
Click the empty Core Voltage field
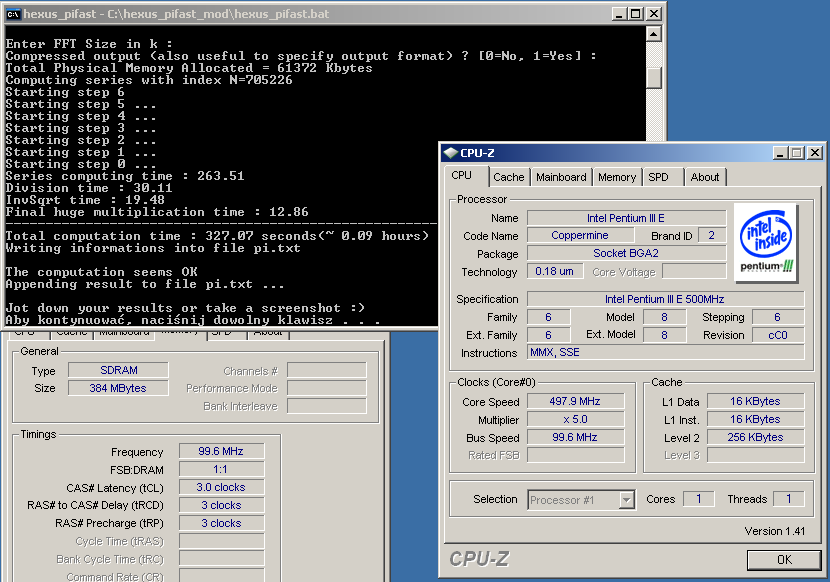coord(694,271)
